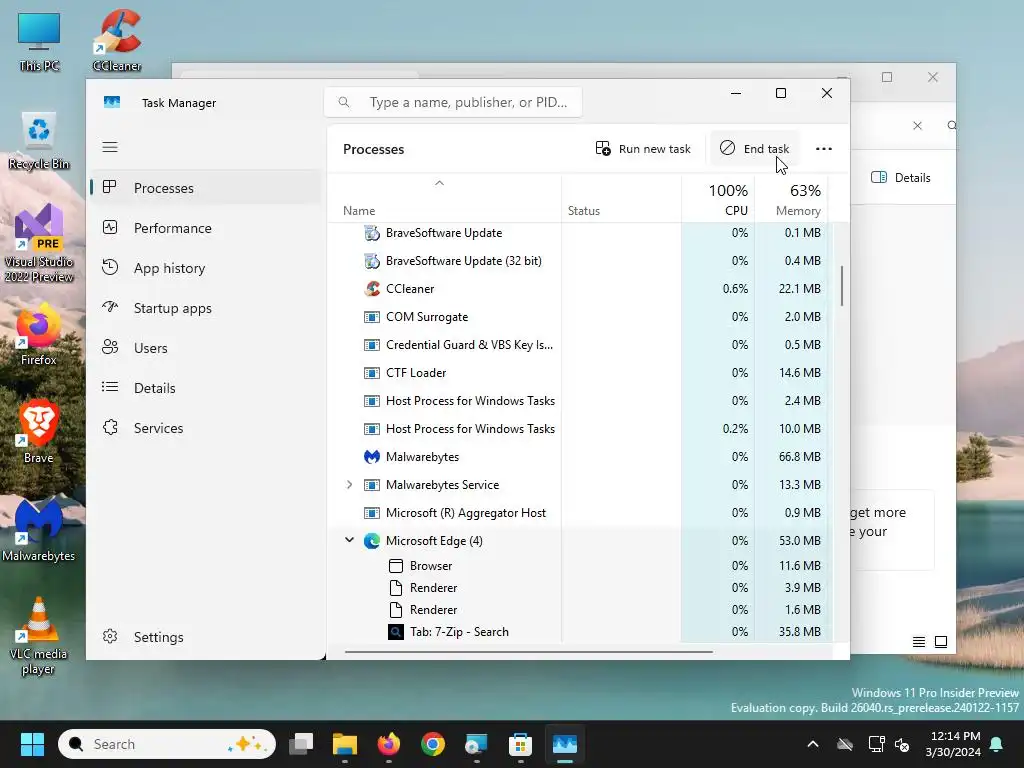Select the COM Surrogate process icon
The height and width of the screenshot is (768, 1024).
[372, 317]
